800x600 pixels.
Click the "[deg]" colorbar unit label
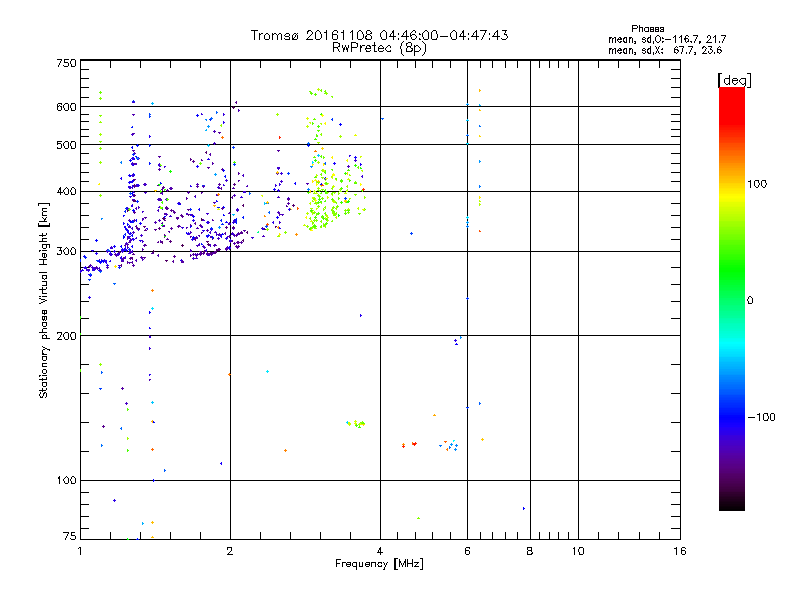pyautogui.click(x=734, y=80)
